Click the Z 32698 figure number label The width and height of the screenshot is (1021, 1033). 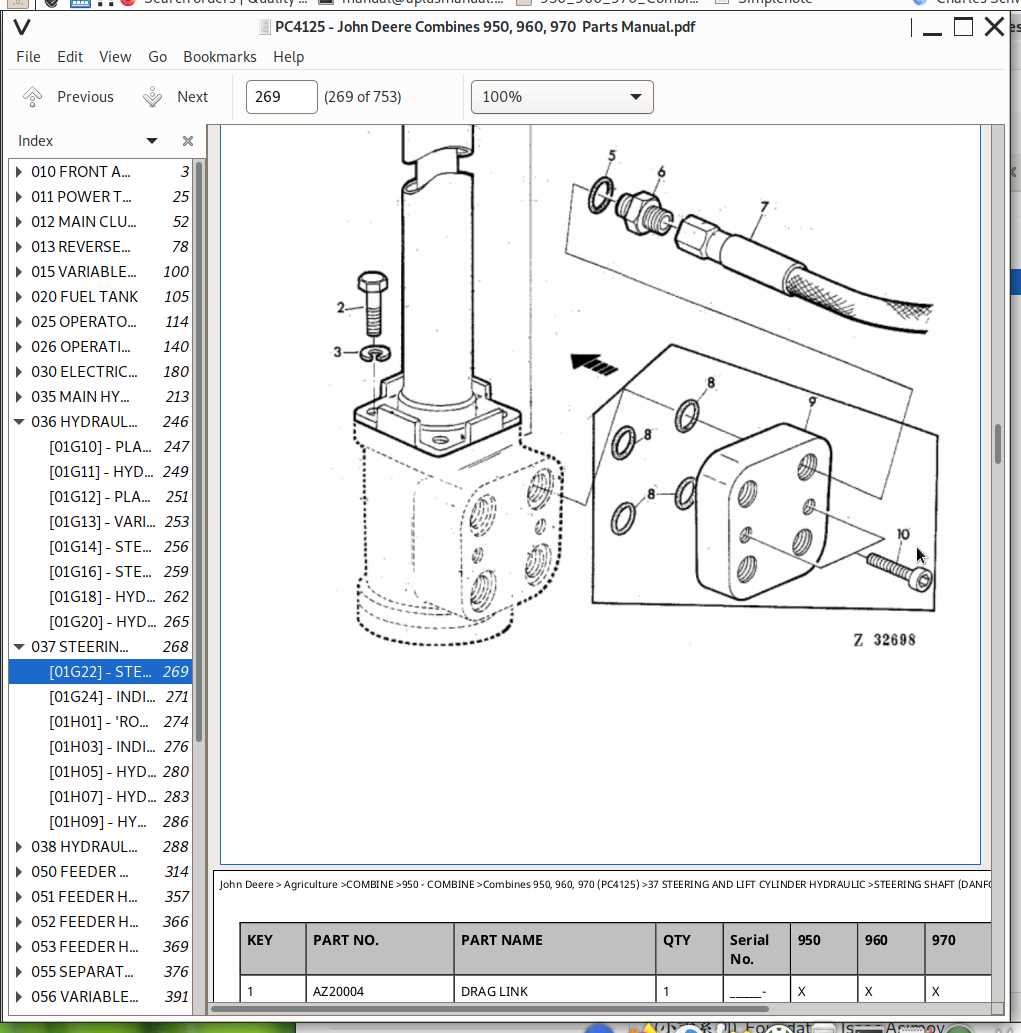[x=884, y=640]
